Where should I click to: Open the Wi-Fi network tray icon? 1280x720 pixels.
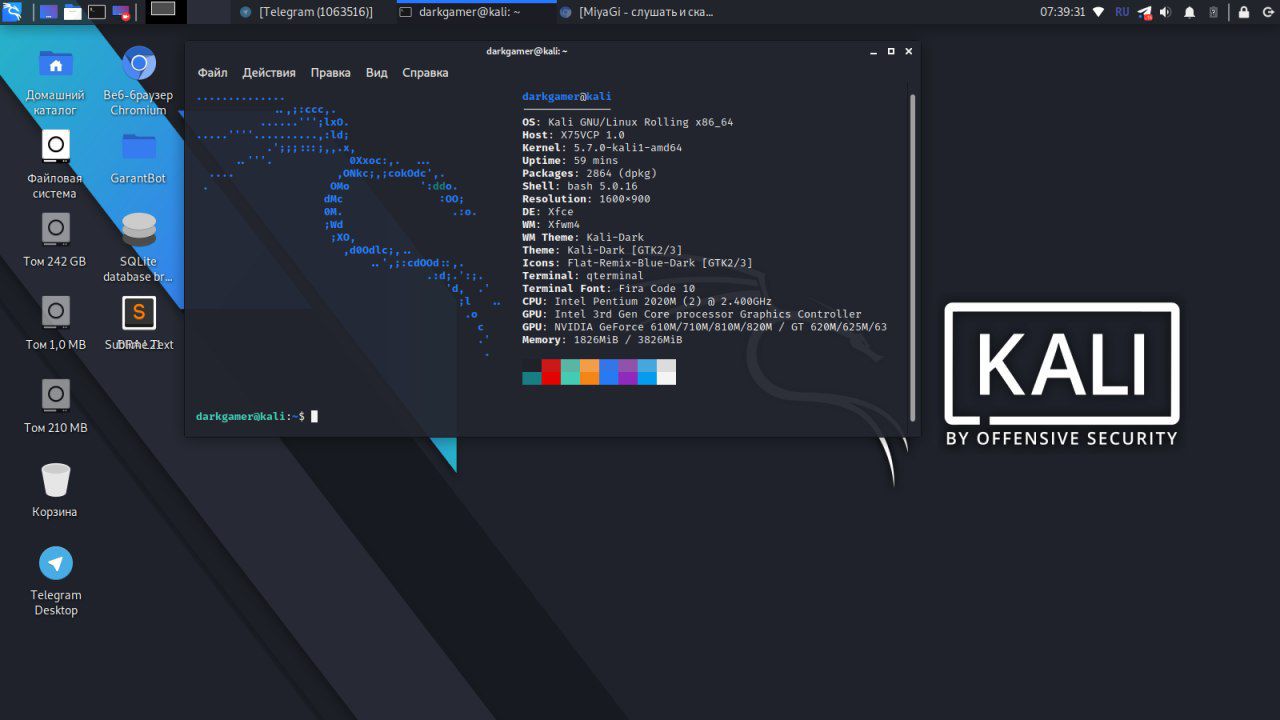[x=1099, y=12]
